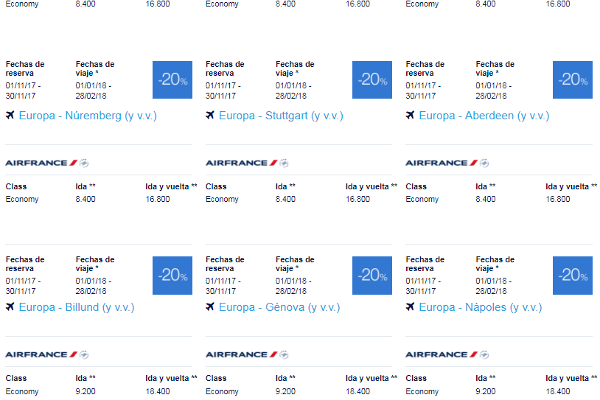Click the Air France logo under Billund
600x400 pixels.
coord(47,355)
